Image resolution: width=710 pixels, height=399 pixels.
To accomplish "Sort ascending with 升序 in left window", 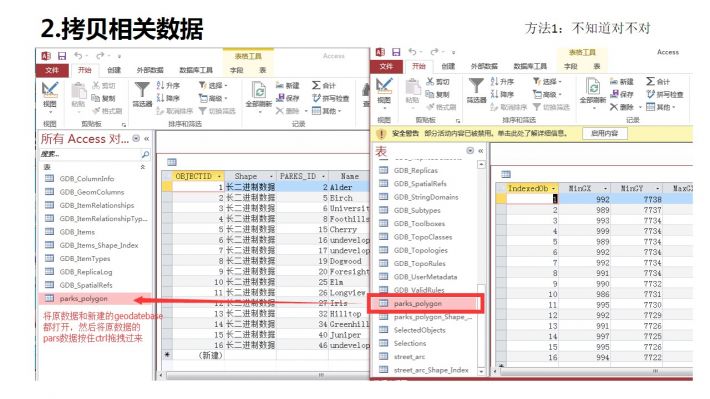I will [x=168, y=85].
